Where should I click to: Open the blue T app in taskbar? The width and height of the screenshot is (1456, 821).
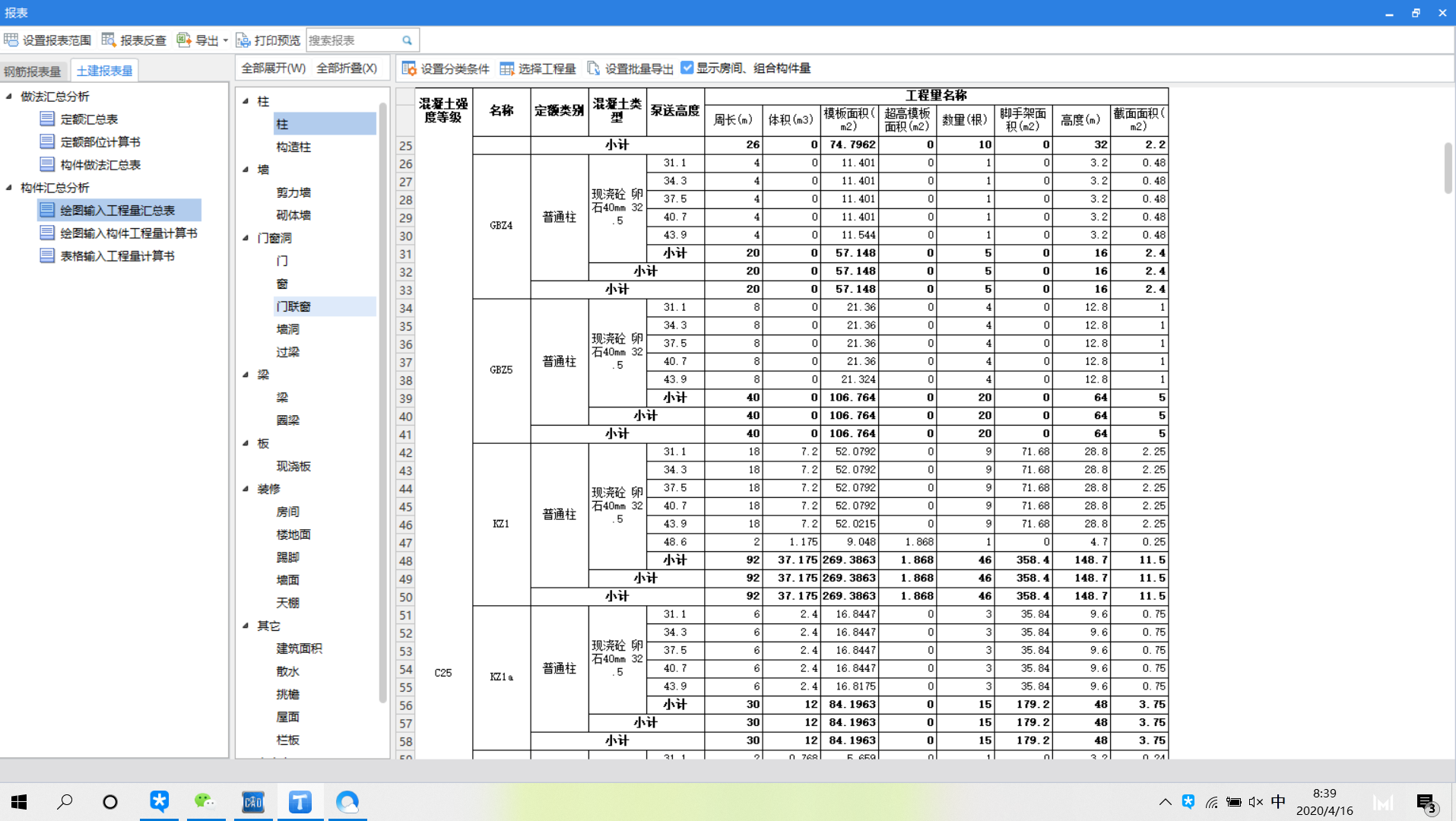[300, 802]
